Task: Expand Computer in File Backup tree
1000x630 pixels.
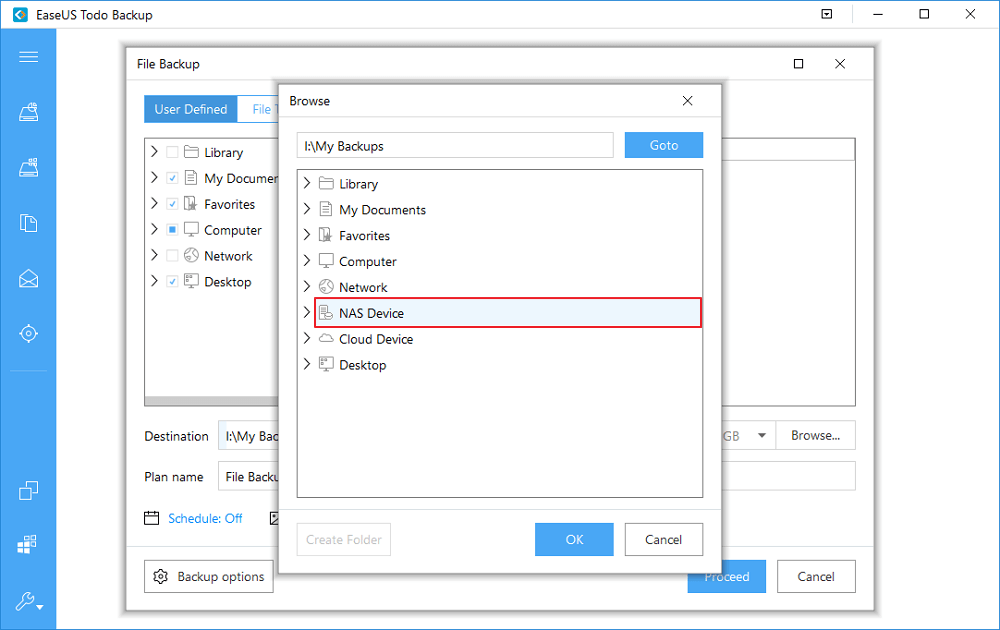Action: click(154, 229)
